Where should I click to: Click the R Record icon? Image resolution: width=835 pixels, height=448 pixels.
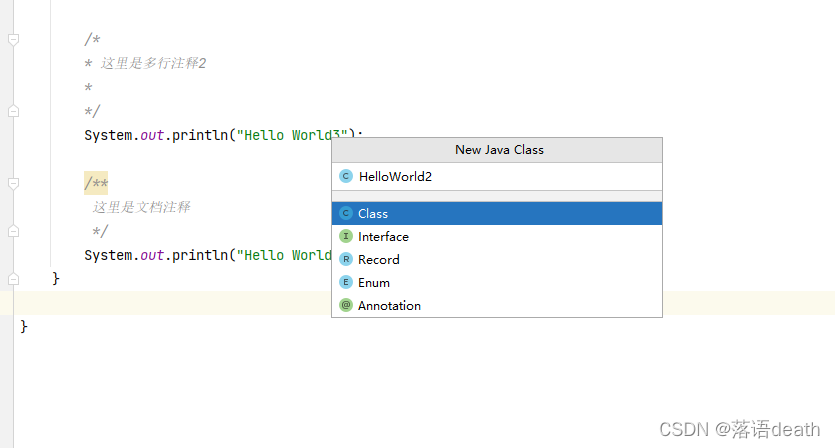point(346,259)
